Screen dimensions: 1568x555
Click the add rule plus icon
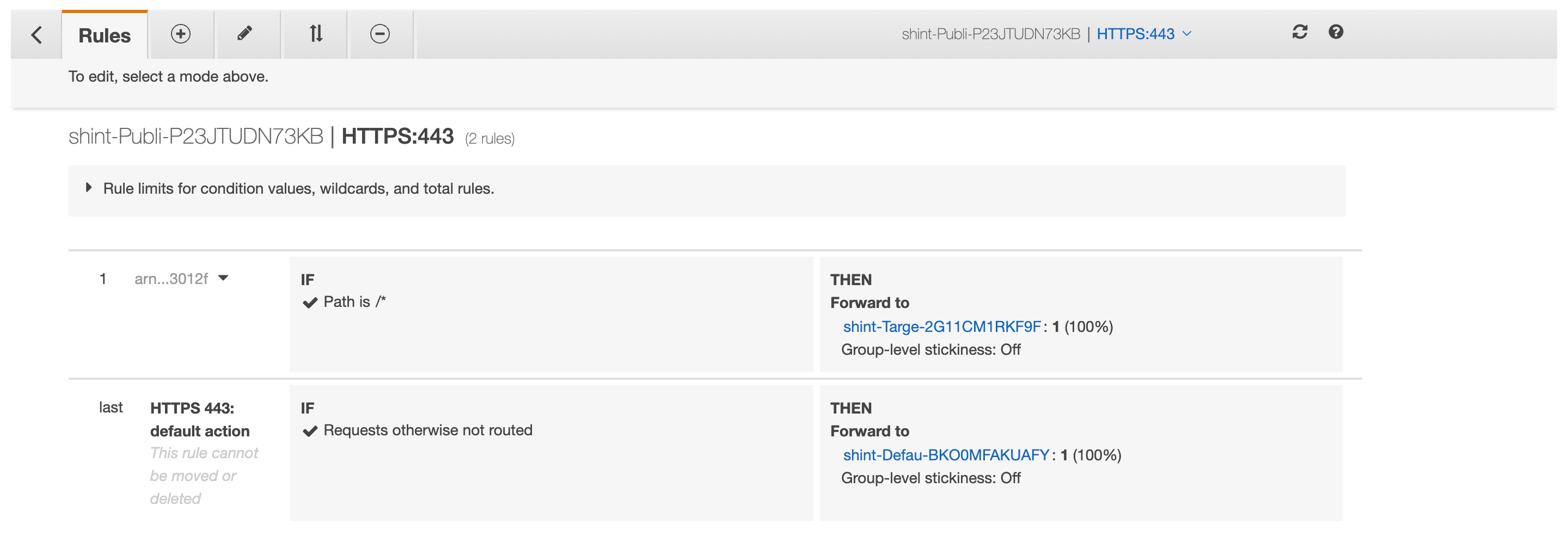pos(180,34)
